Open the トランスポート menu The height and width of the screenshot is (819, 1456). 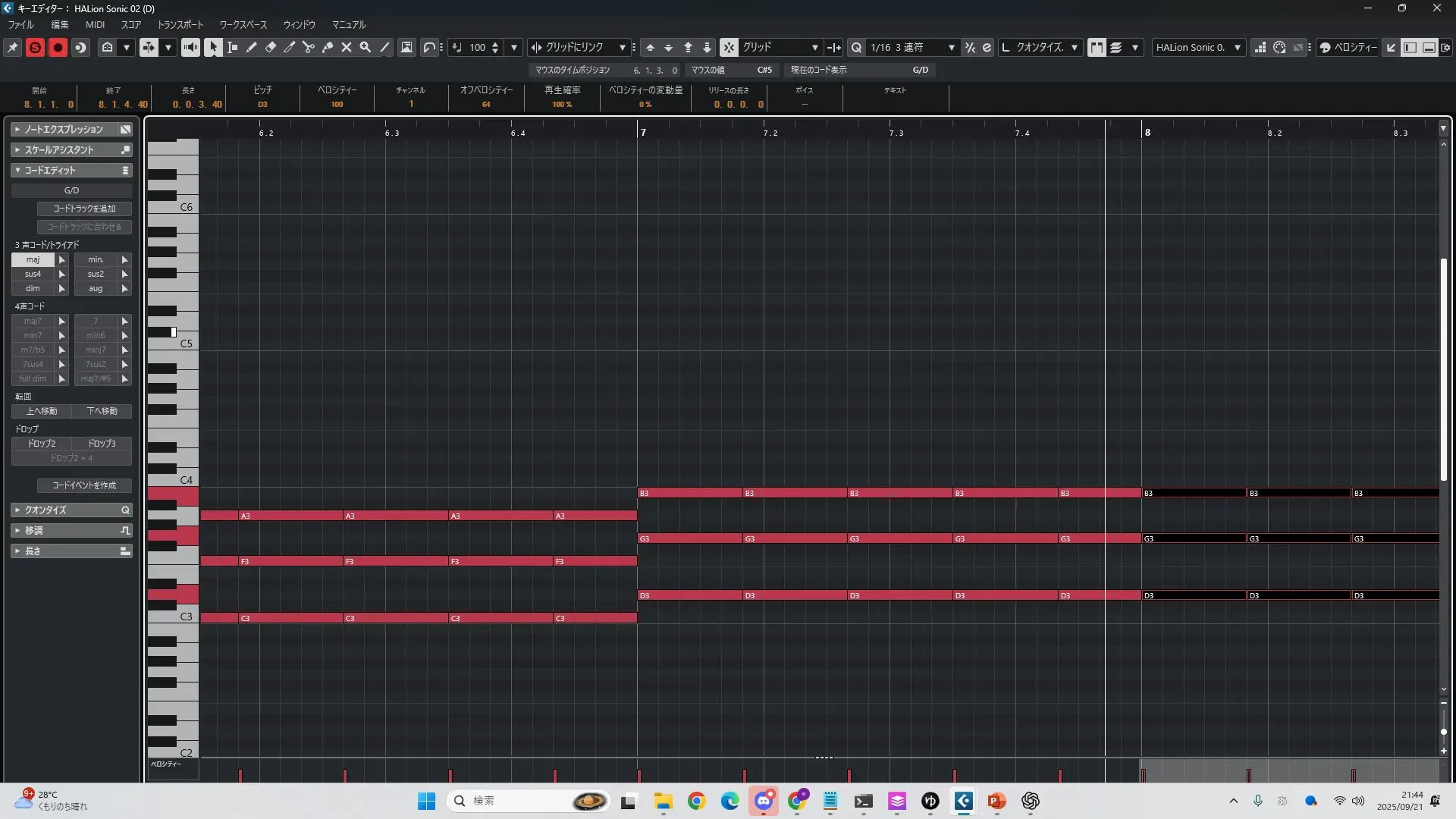(180, 24)
